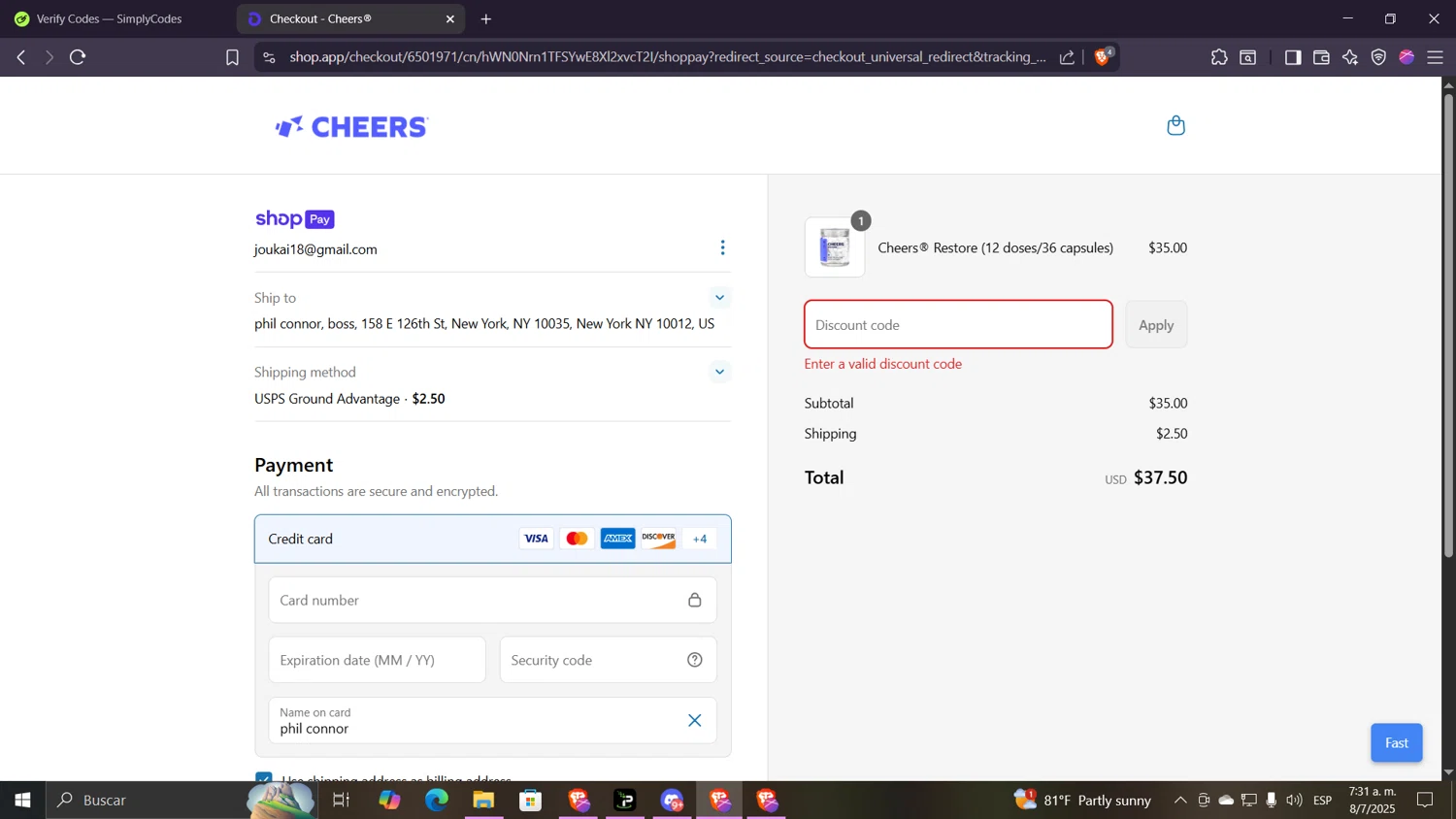The height and width of the screenshot is (819, 1456).
Task: Close the Checkout - Cheers tab
Action: [450, 19]
